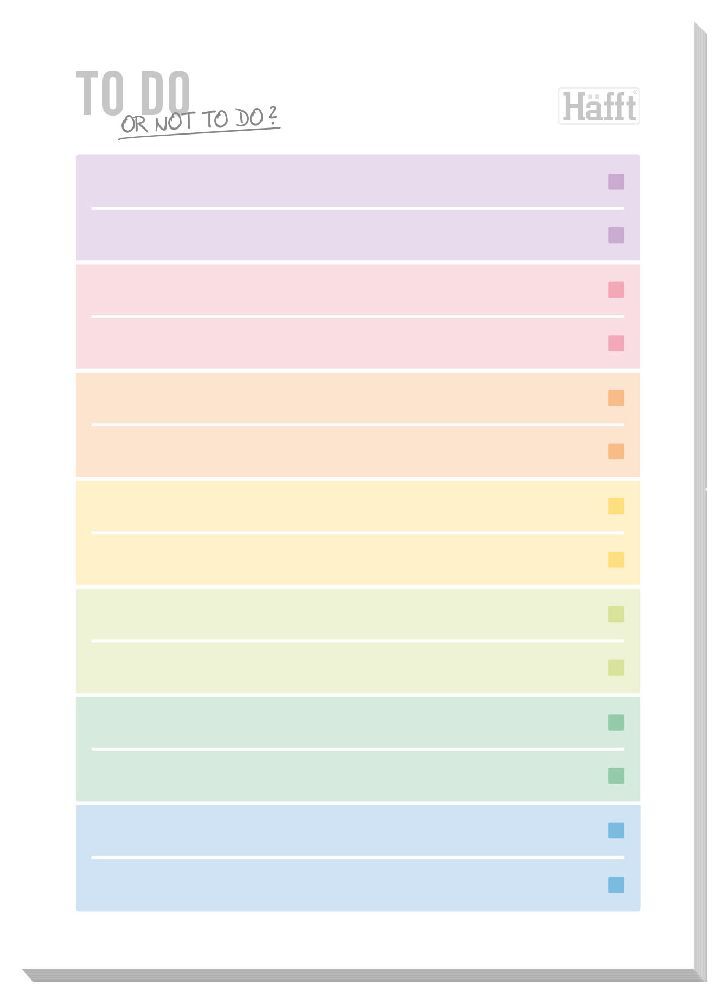Click the handwritten OR NOT TO DO text
Viewport: 727px width, 1000px height.
199,121
